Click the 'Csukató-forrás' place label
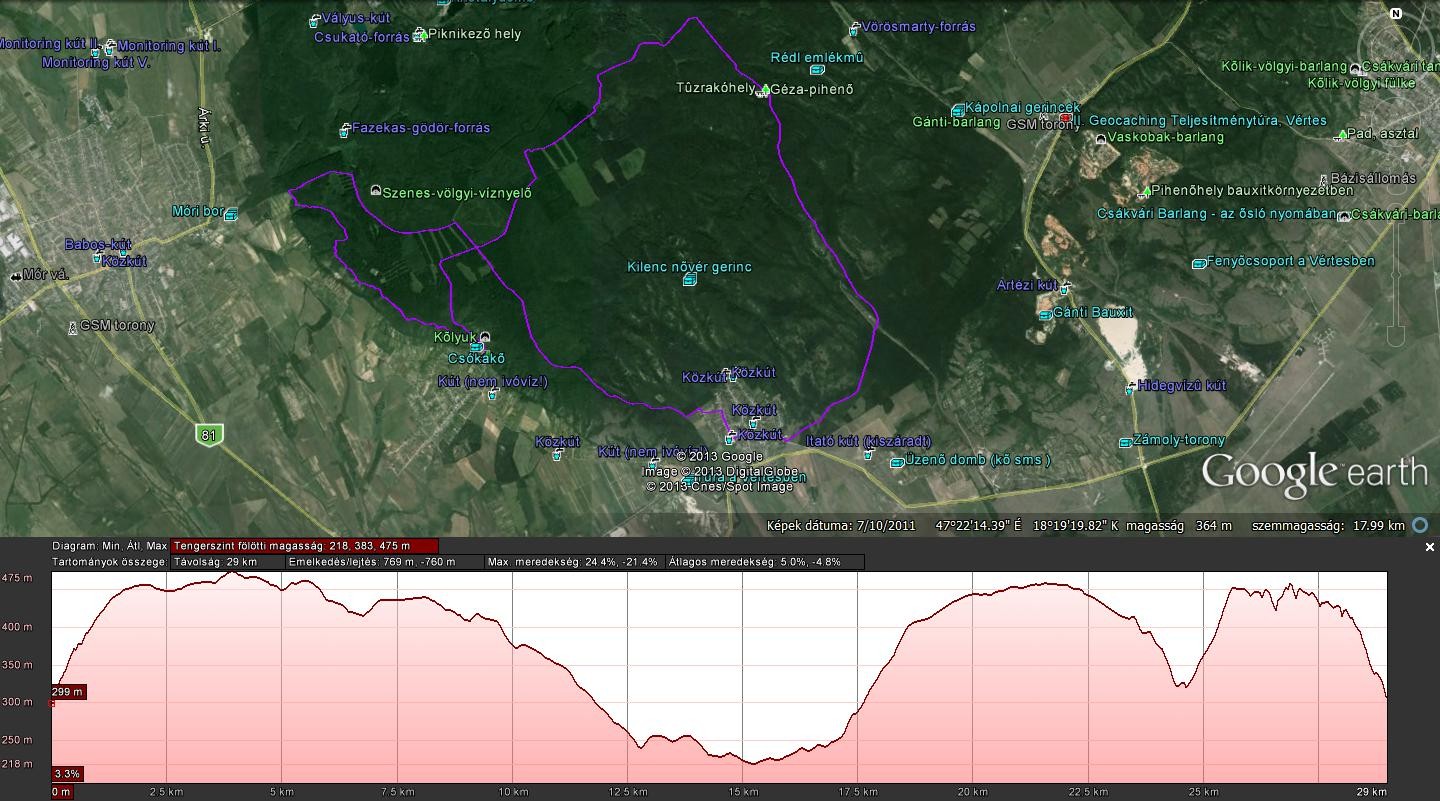Viewport: 1440px width, 801px height. coord(362,37)
